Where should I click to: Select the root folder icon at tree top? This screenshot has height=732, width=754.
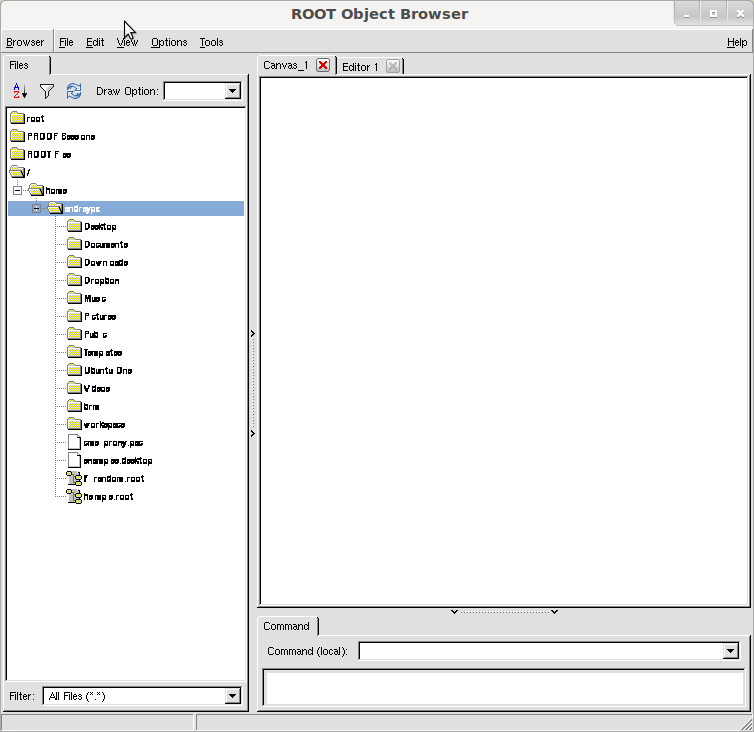(x=17, y=118)
